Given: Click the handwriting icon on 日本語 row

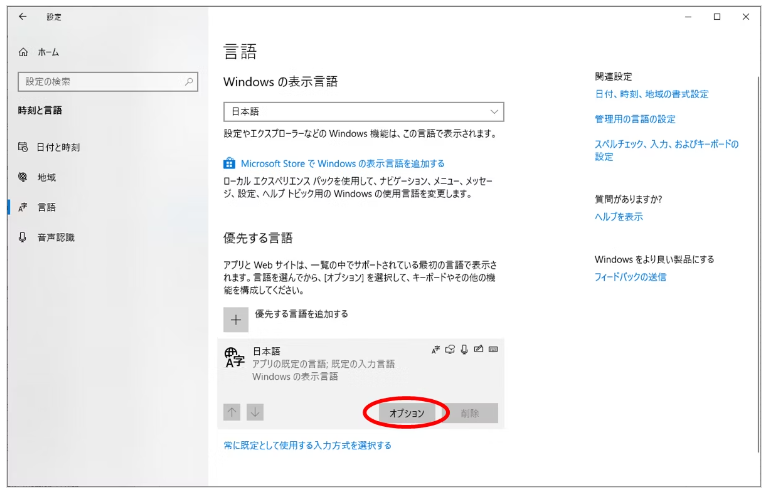Looking at the screenshot, I should pos(479,349).
